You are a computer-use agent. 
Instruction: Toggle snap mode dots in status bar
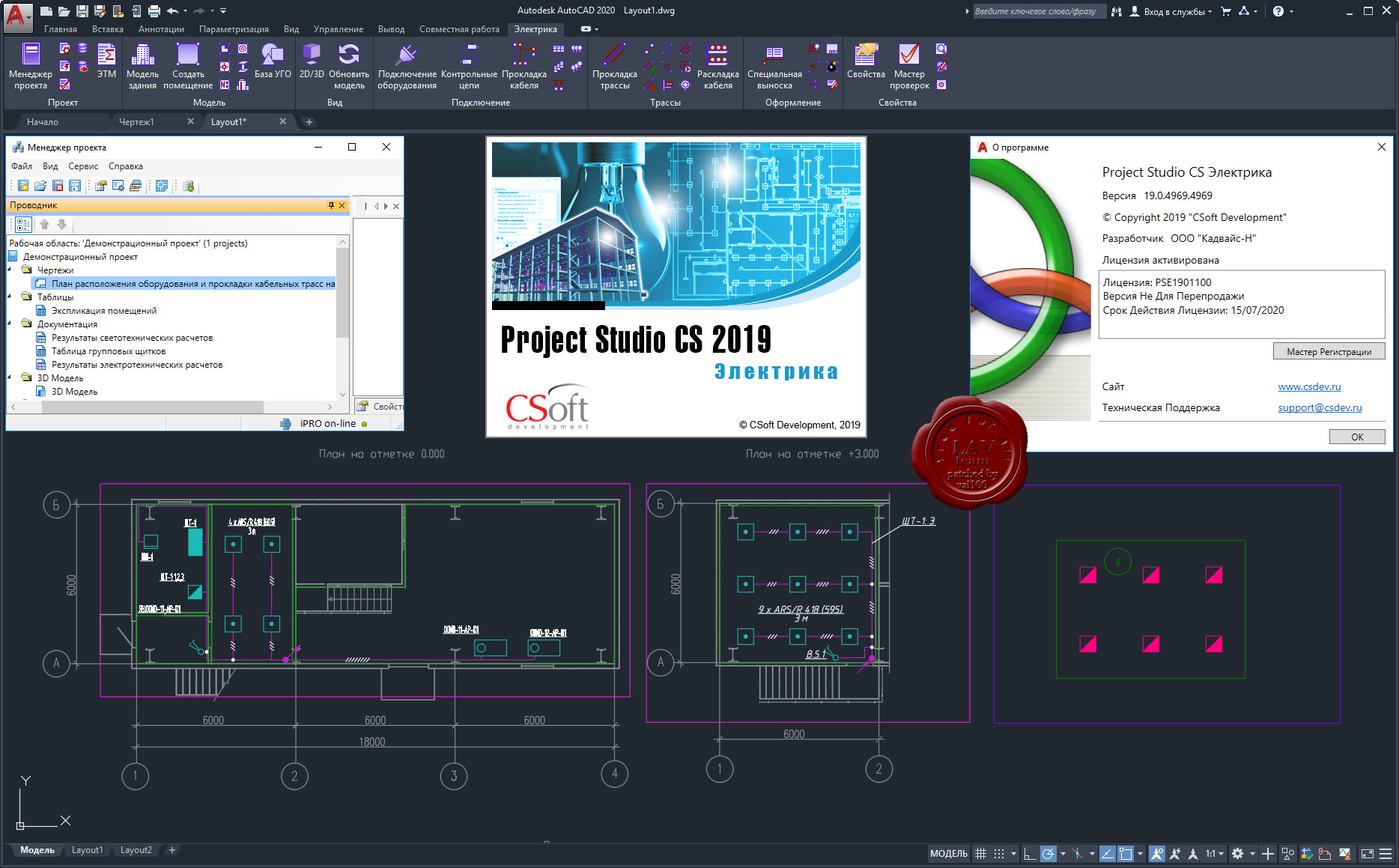[x=999, y=853]
